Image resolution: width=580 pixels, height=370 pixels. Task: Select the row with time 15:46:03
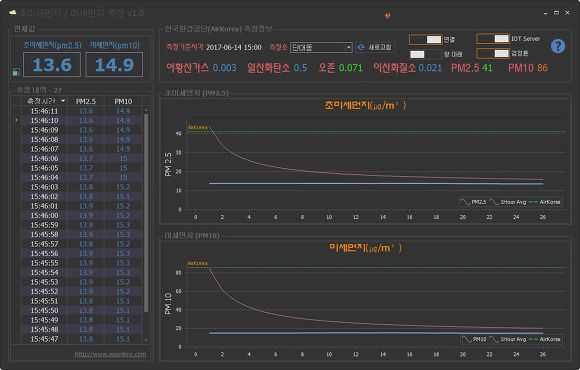81,187
